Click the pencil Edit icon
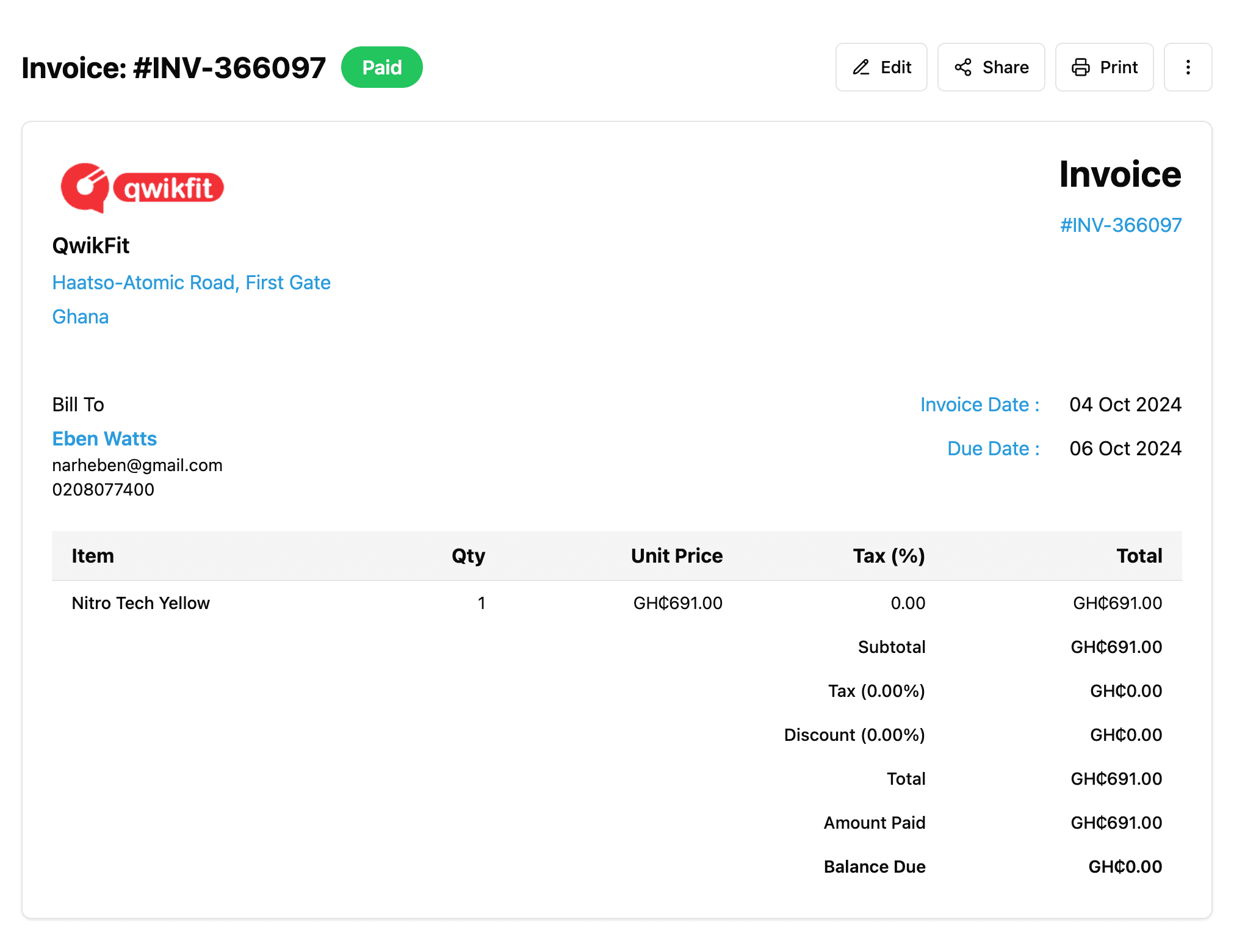 pos(862,67)
